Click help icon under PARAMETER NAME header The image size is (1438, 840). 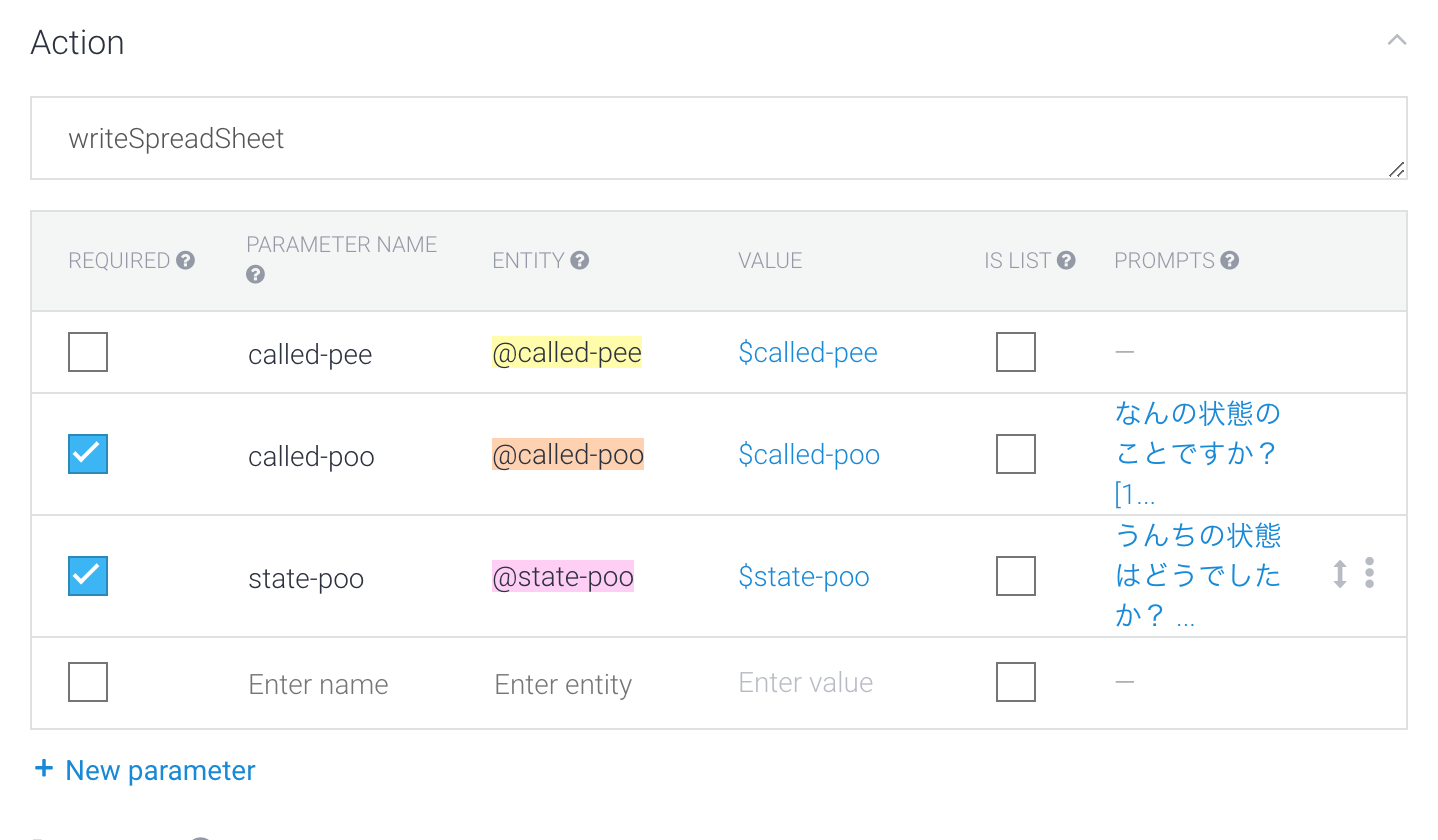255,274
